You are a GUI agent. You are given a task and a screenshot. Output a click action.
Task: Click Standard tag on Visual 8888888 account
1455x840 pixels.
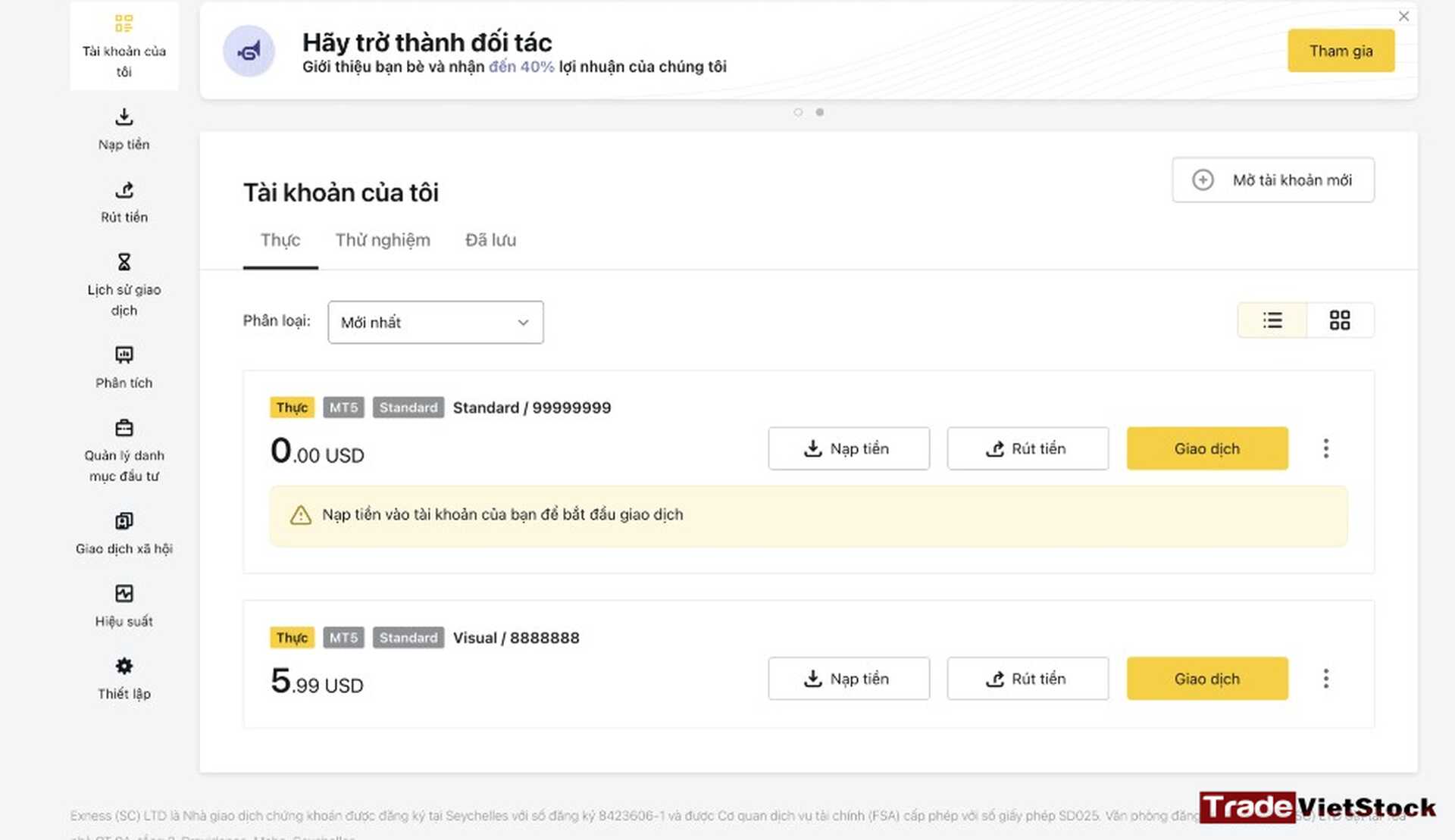(408, 638)
